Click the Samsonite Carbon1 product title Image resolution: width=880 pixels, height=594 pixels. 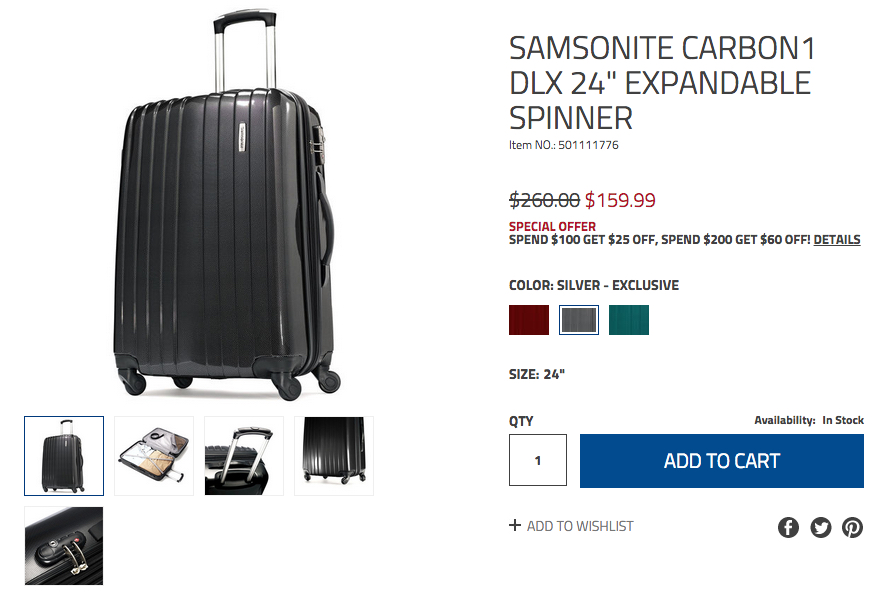[662, 83]
